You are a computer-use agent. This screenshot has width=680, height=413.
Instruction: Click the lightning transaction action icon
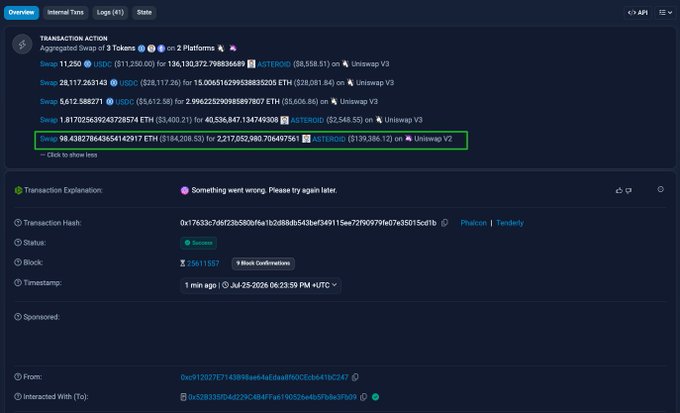(x=22, y=44)
